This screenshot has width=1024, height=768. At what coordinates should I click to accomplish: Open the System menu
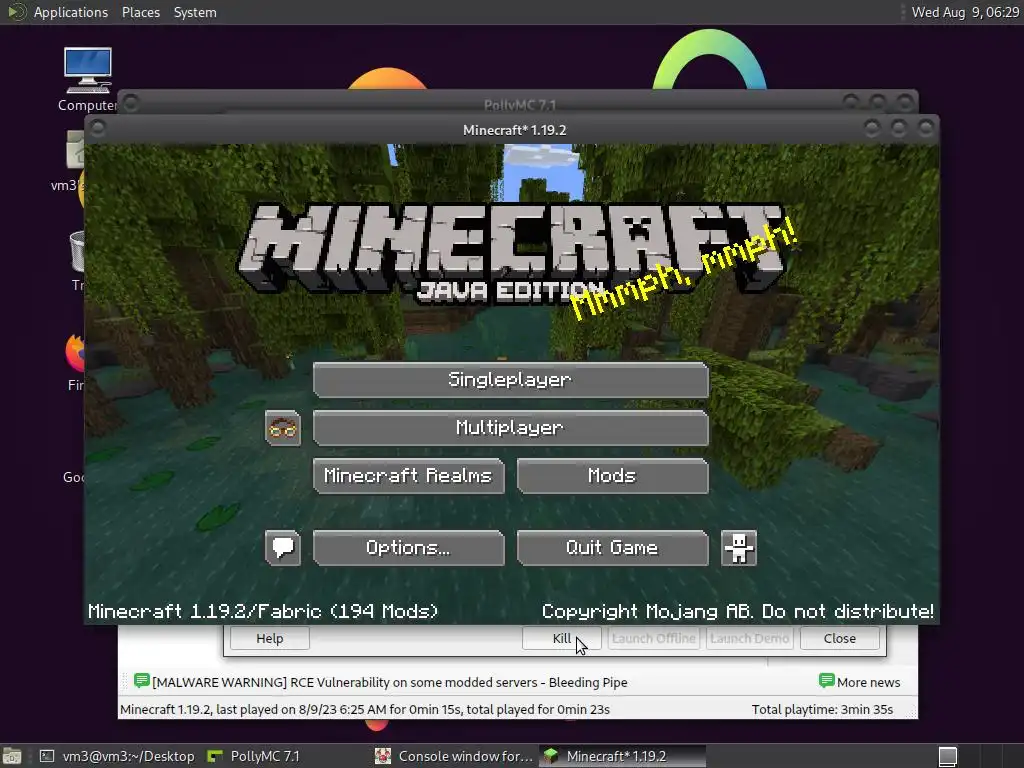(195, 12)
